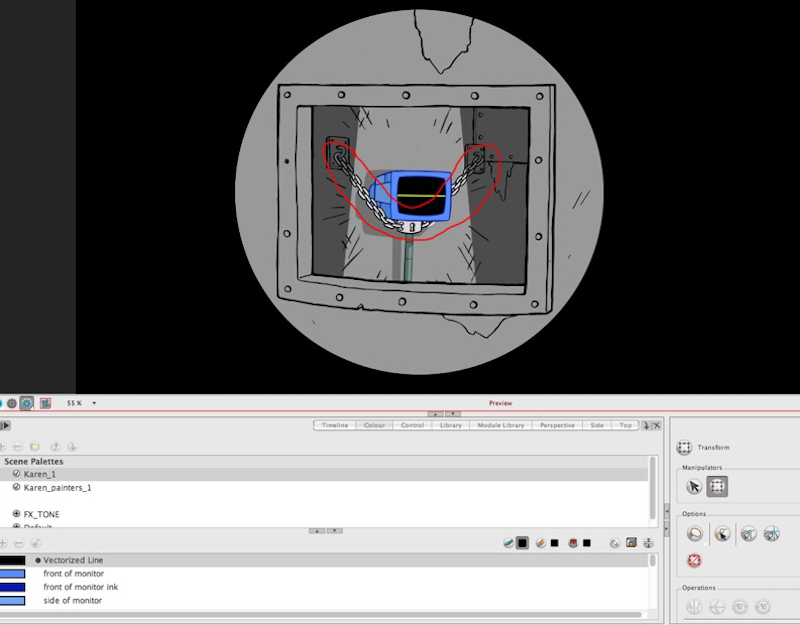Screen dimensions: 800x625
Task: Click the check-circle icon beside Karen_1
Action: [x=16, y=474]
